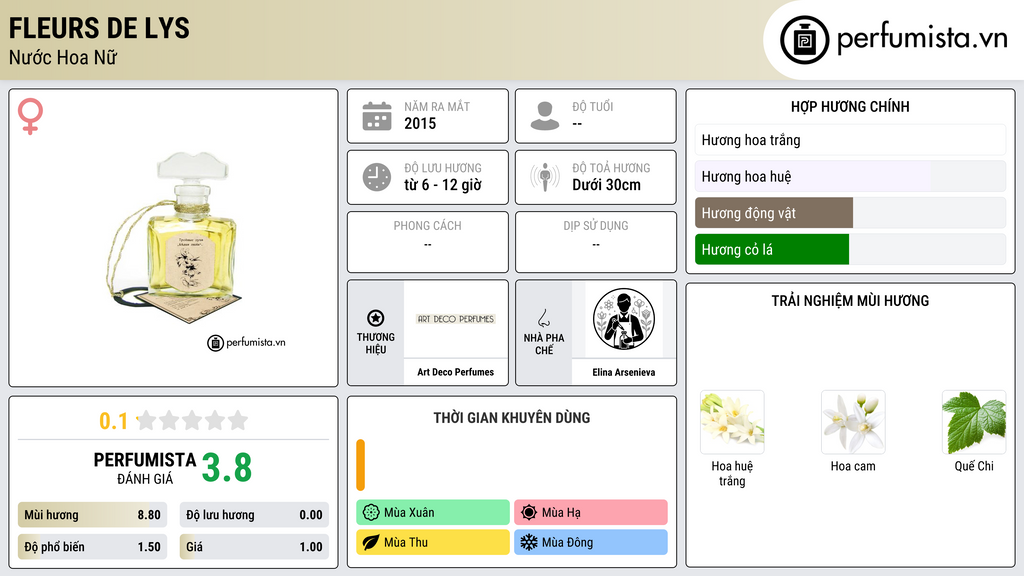
Task: Click the person icon beside Độ tuổi
Action: (x=545, y=116)
